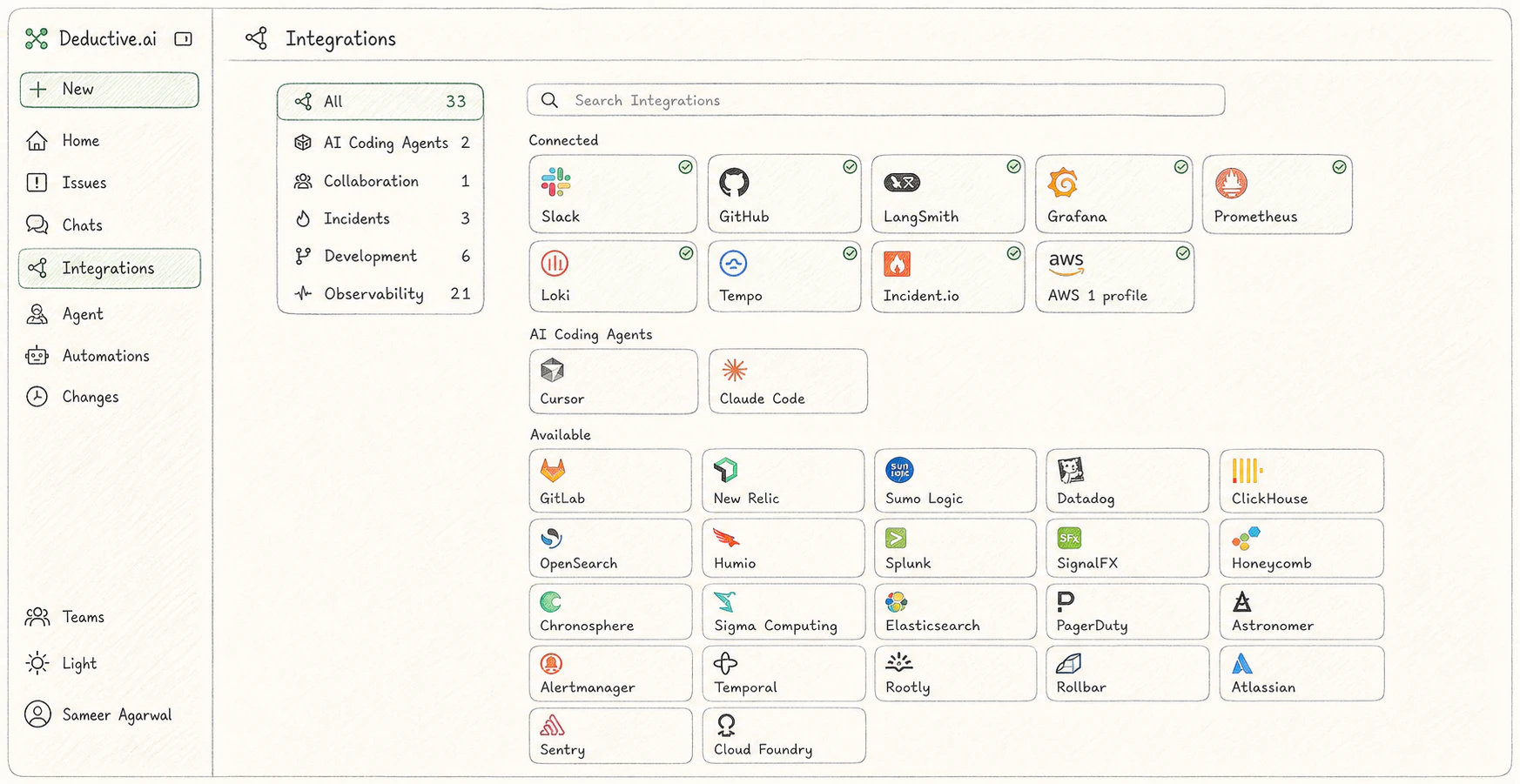Click the GitHub octocat icon

[734, 183]
